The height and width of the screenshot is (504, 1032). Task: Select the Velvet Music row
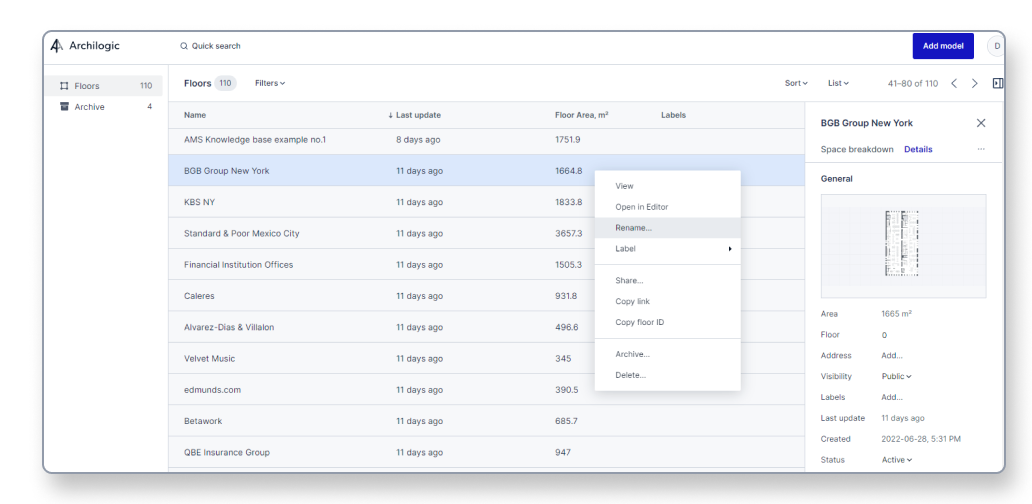coord(486,359)
